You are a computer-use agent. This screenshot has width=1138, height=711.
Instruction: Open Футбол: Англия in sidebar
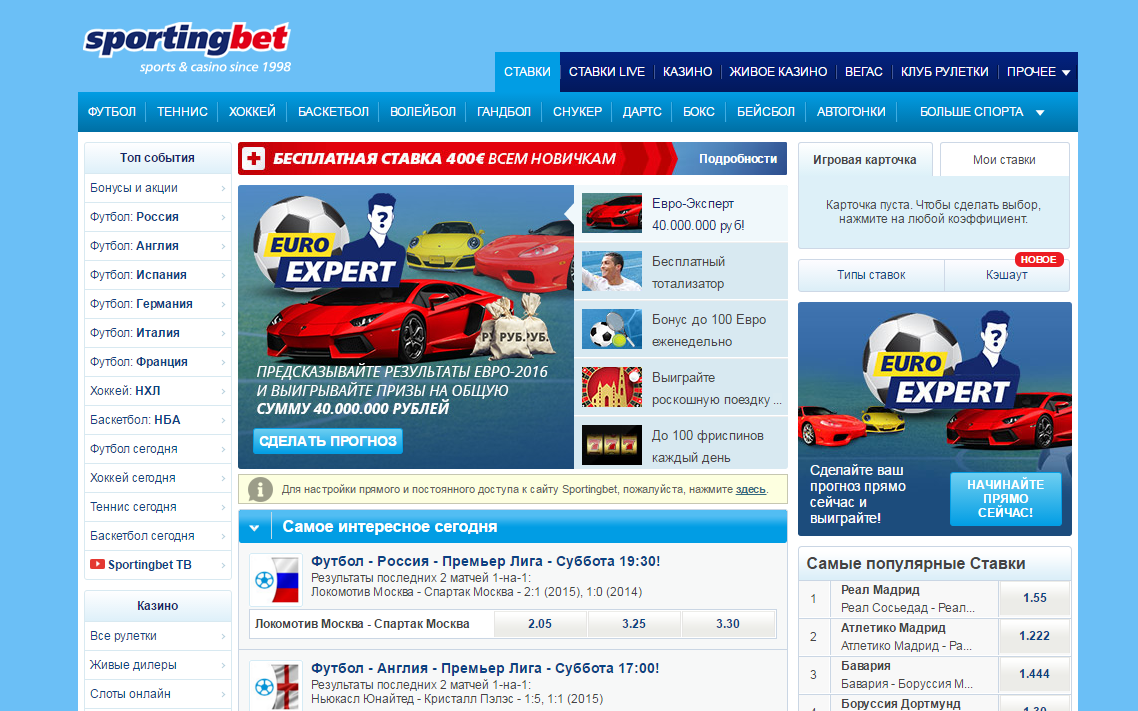(x=157, y=246)
